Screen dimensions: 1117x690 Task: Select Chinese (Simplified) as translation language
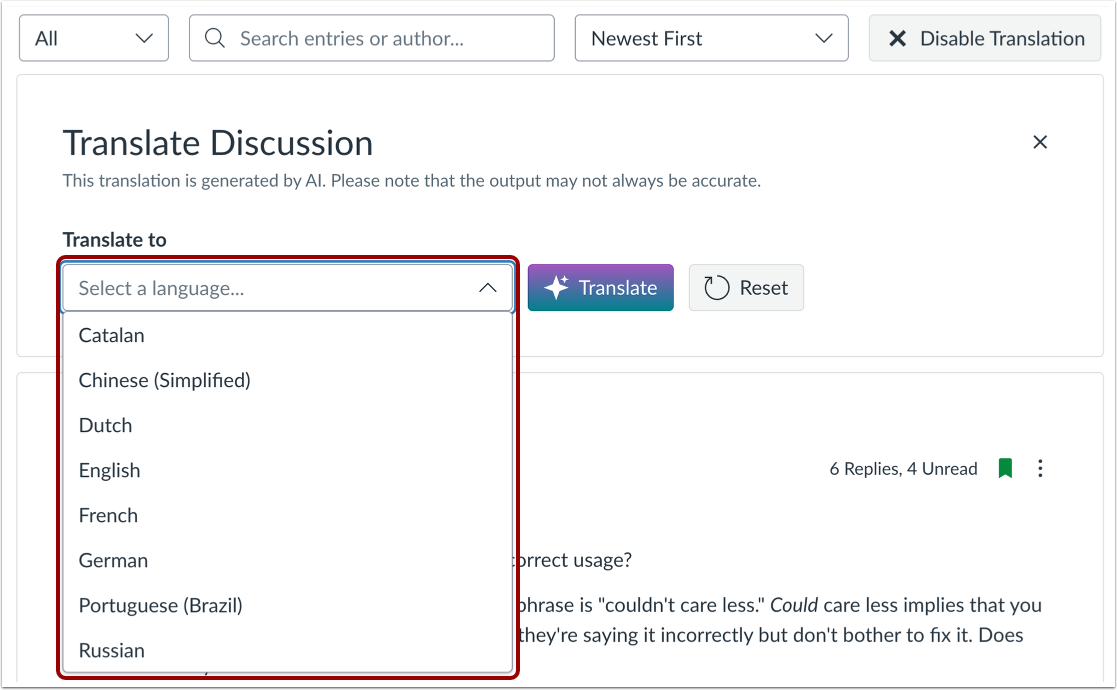164,380
